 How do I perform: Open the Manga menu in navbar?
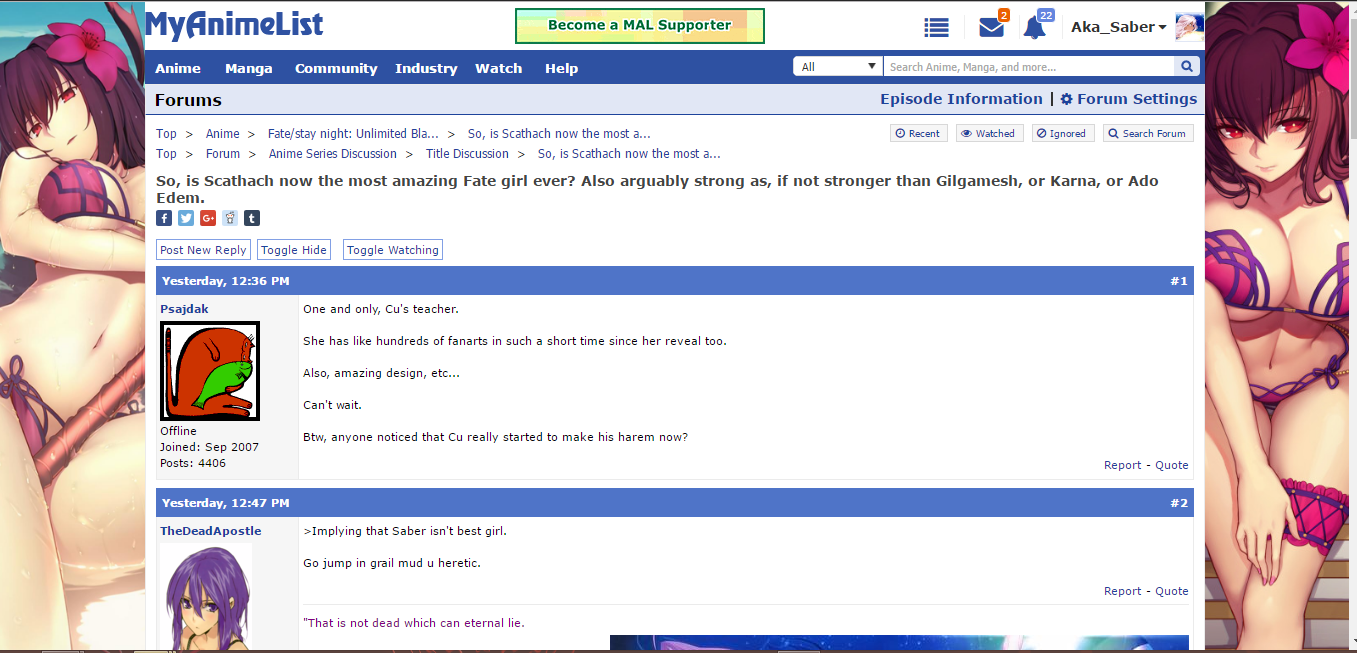[x=248, y=68]
